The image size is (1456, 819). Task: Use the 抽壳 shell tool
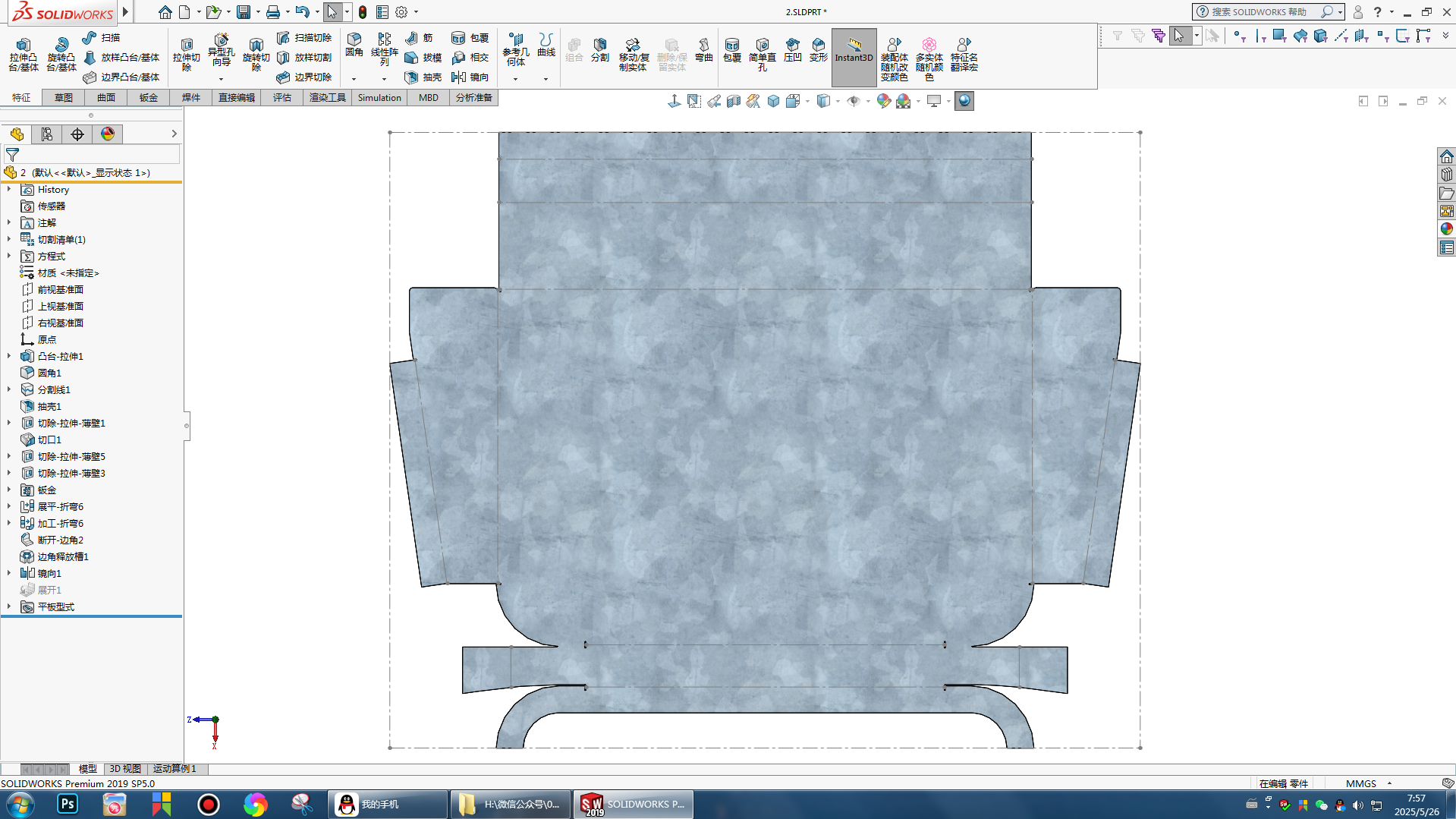(x=423, y=77)
